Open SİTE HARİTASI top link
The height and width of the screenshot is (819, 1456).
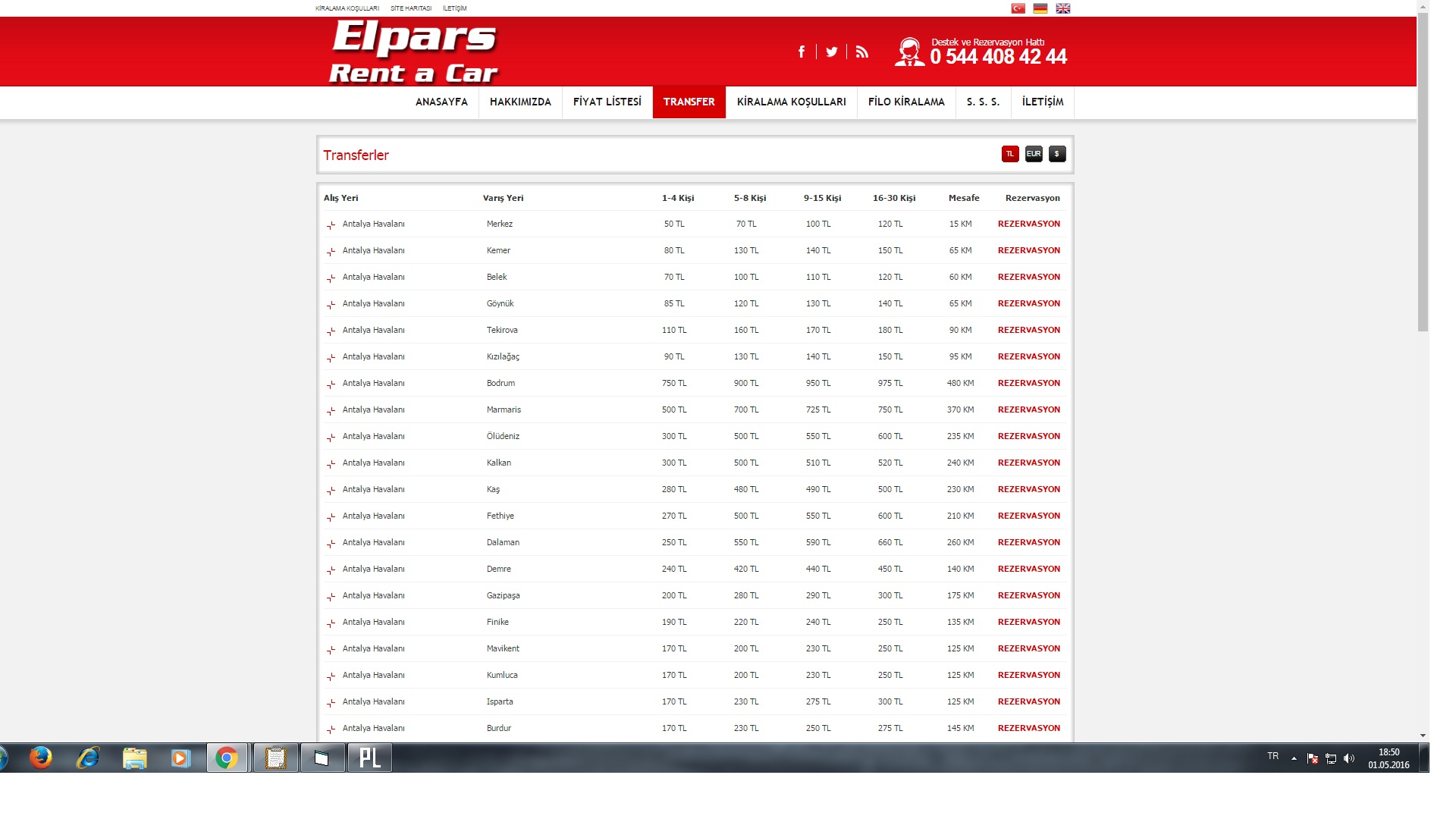click(x=410, y=8)
